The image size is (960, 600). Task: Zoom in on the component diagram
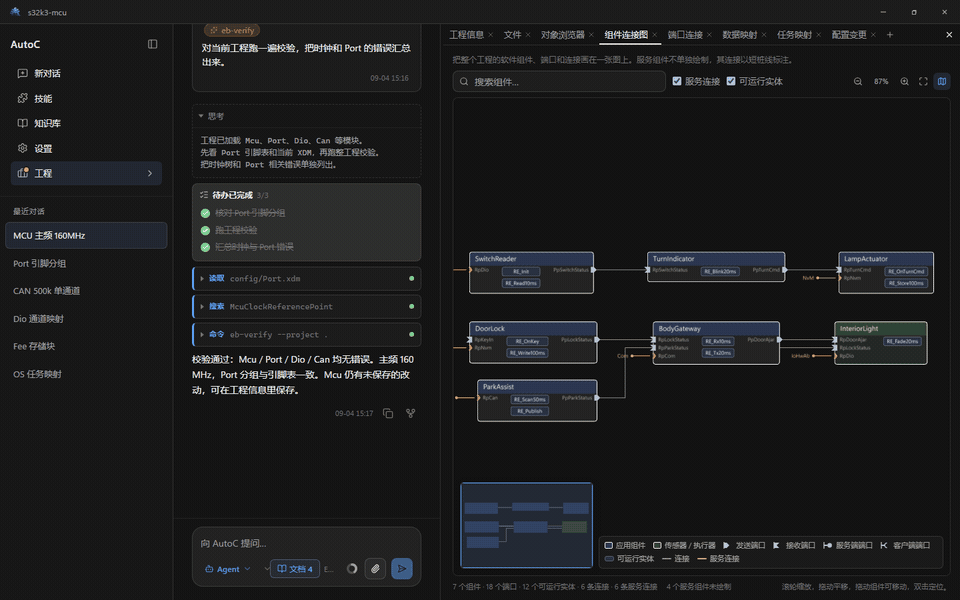(904, 81)
